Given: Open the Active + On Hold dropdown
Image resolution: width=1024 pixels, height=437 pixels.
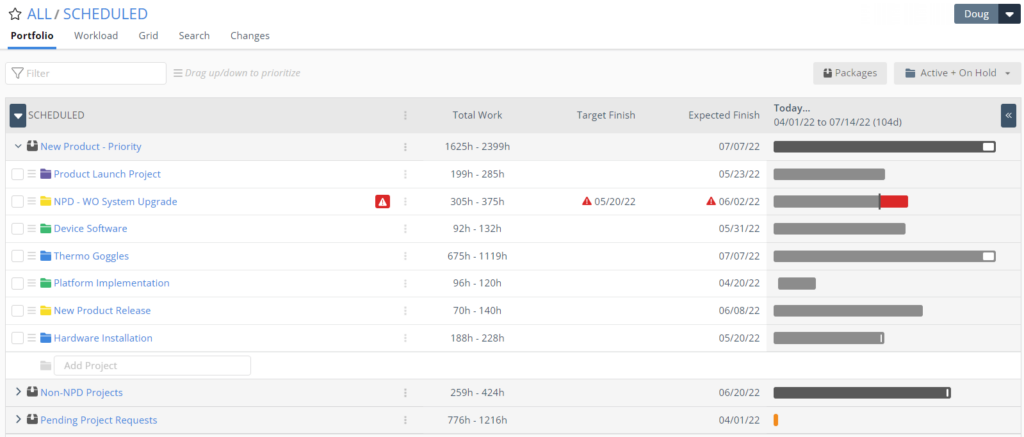Looking at the screenshot, I should (957, 73).
